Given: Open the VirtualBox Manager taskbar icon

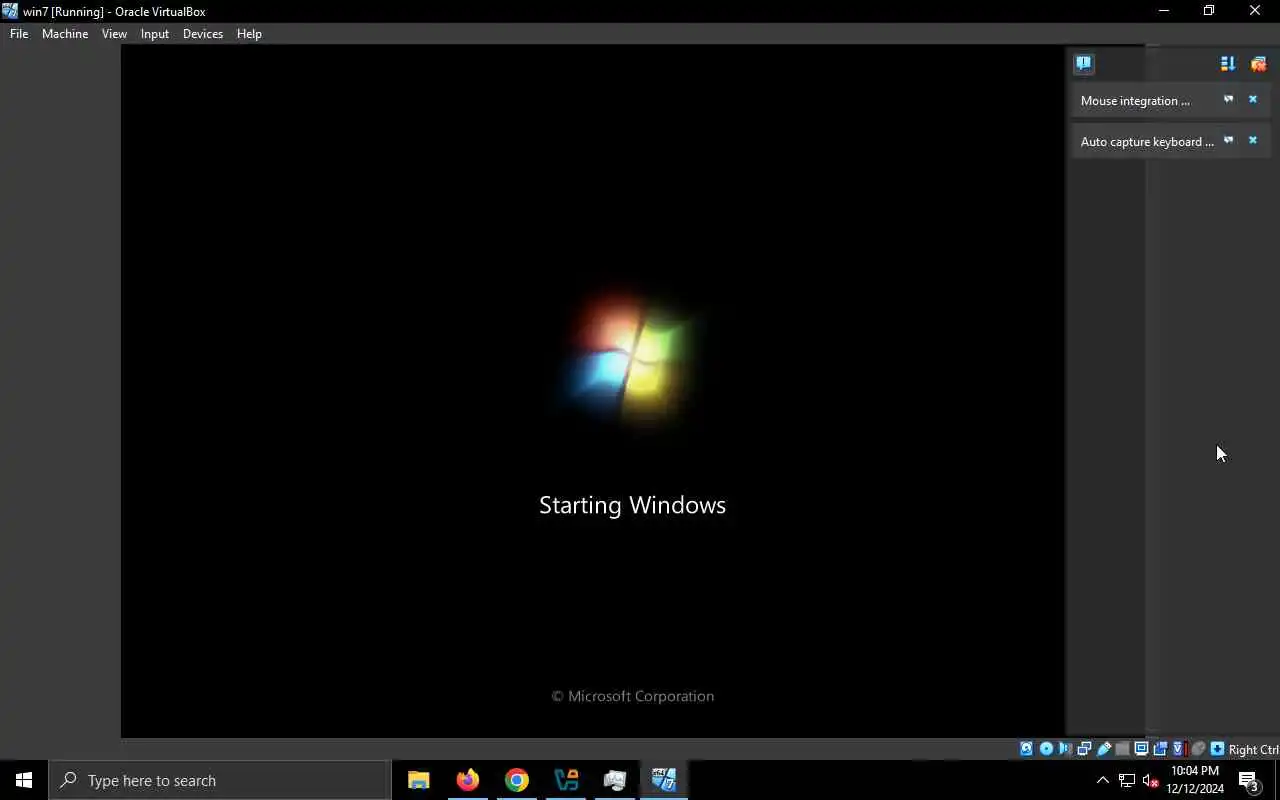Looking at the screenshot, I should [x=566, y=780].
